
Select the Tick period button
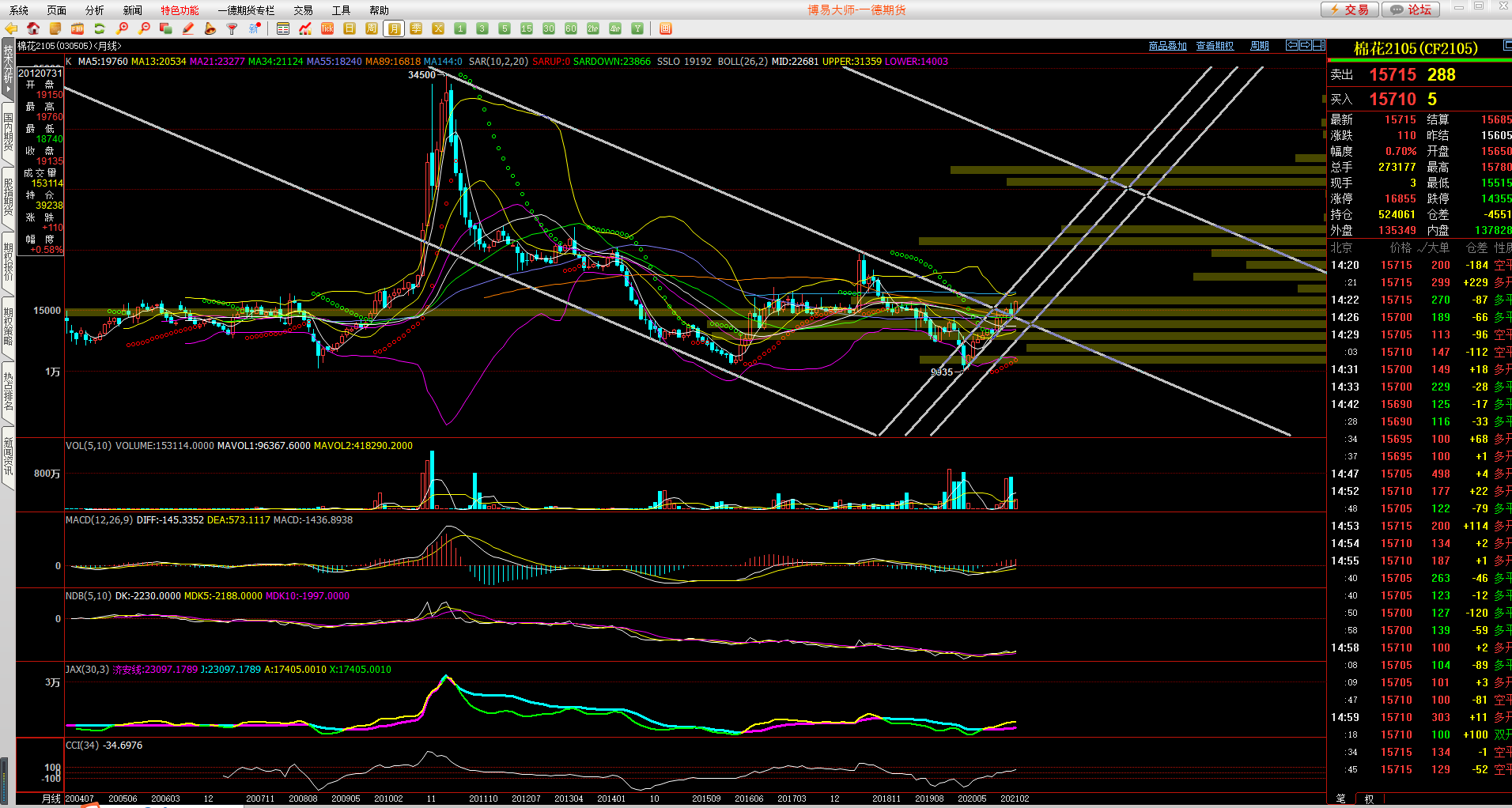pyautogui.click(x=327, y=28)
